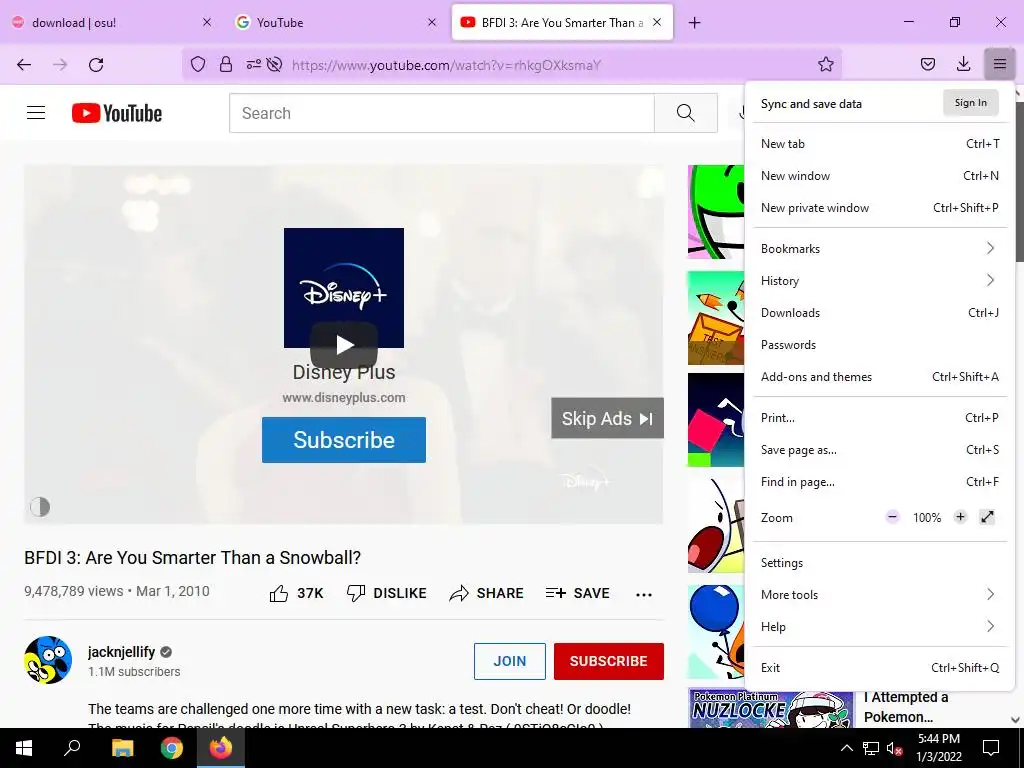The image size is (1024, 768).
Task: Click the autoplay blocked icon
Action: [x=275, y=64]
